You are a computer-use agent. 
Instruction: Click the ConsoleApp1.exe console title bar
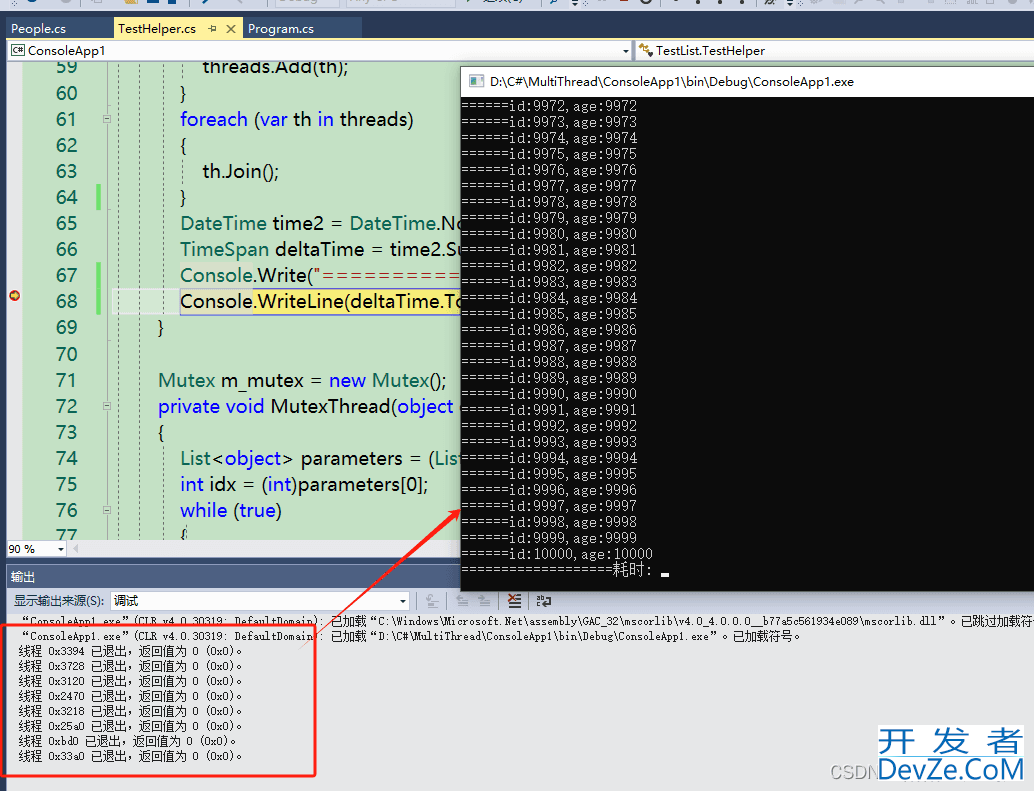[747, 82]
